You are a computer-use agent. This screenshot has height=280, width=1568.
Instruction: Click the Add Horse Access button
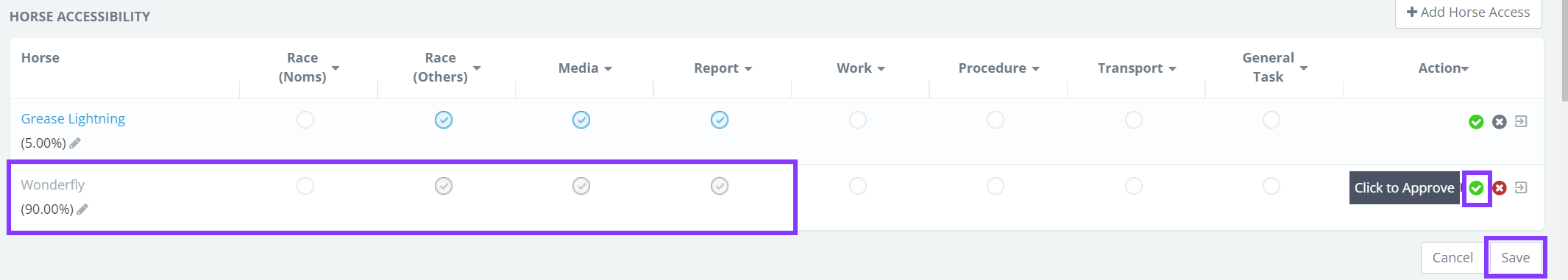tap(1468, 12)
